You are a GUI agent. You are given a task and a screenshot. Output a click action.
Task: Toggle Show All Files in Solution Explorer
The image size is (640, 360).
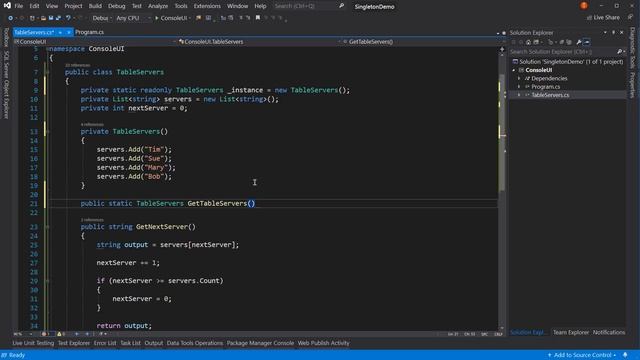[569, 42]
